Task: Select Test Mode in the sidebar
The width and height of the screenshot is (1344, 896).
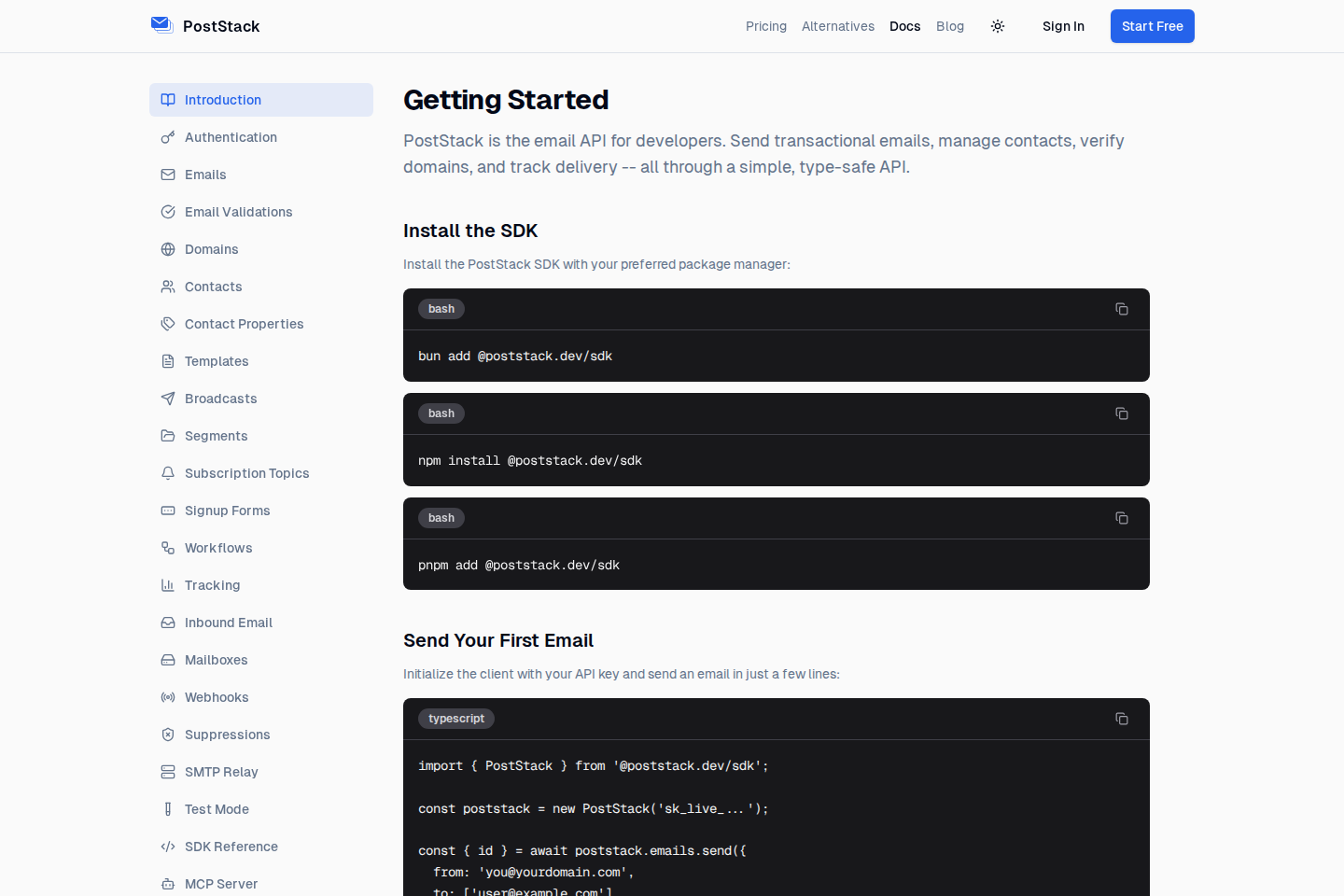Action: click(x=261, y=809)
